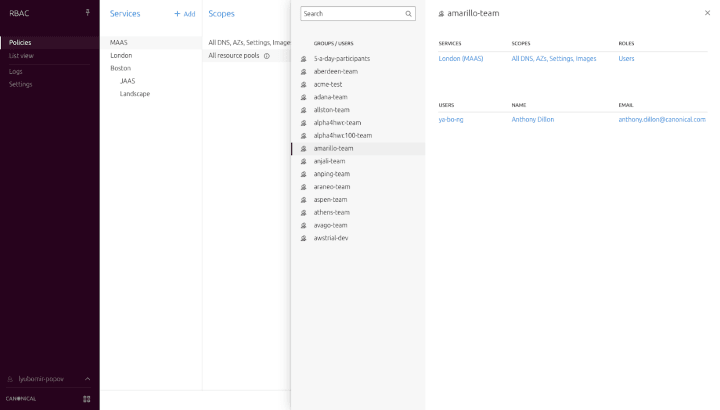The height and width of the screenshot is (410, 720).
Task: Select allston-team group name
Action: point(332,110)
